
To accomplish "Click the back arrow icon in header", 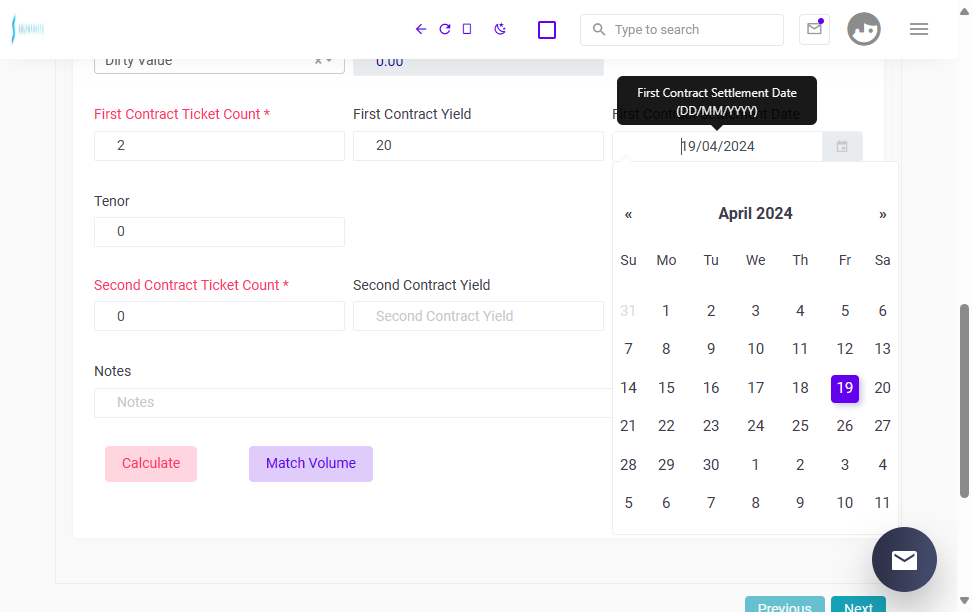I will [x=421, y=29].
